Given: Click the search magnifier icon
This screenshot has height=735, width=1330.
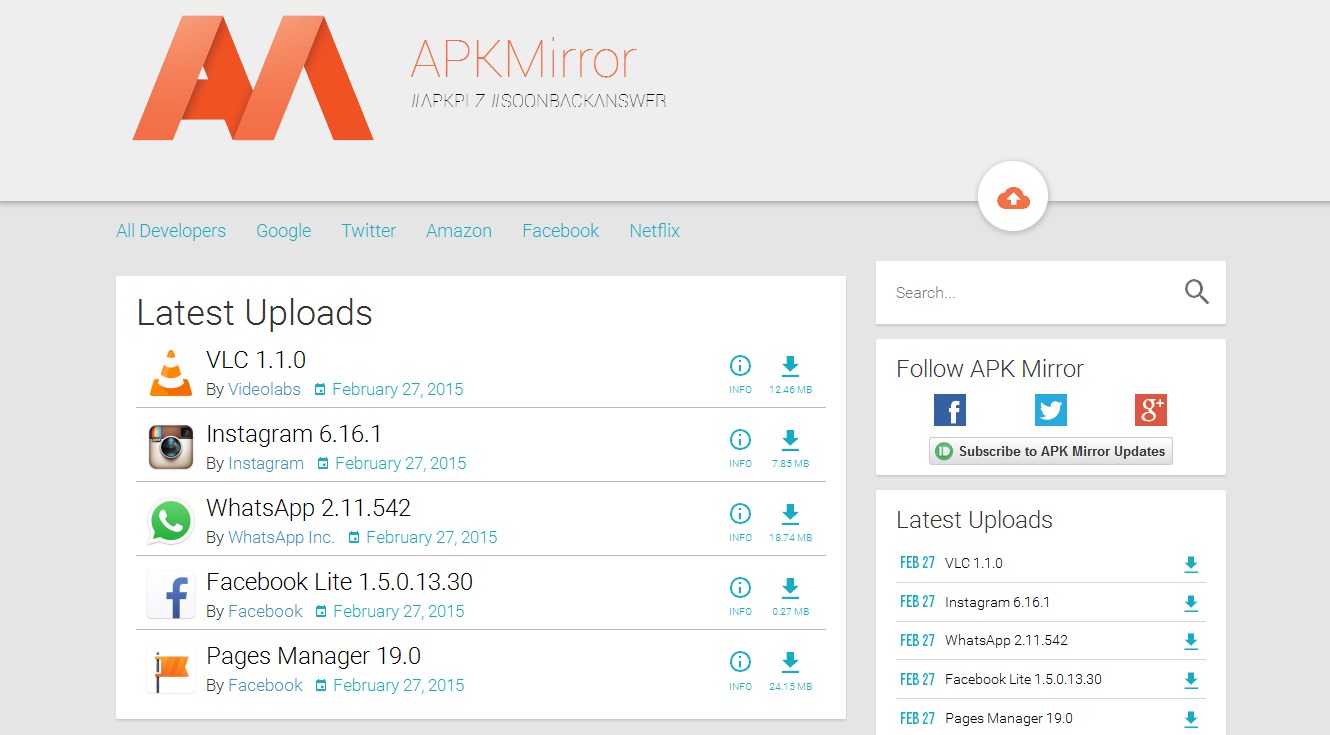Looking at the screenshot, I should pyautogui.click(x=1196, y=292).
